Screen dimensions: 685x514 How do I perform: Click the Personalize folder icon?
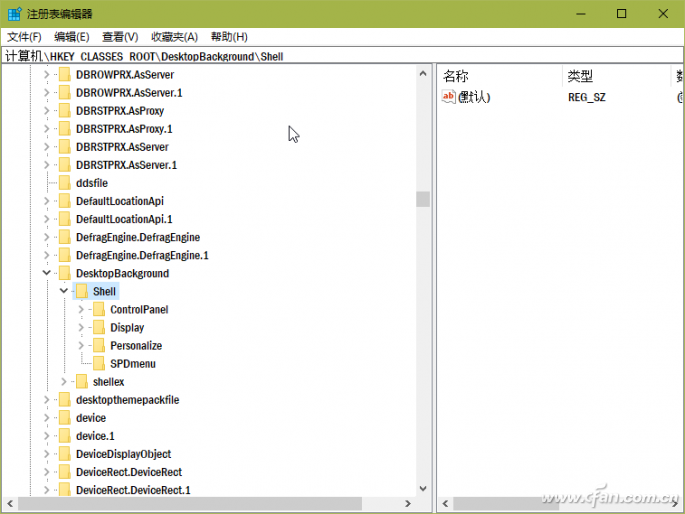pyautogui.click(x=99, y=345)
